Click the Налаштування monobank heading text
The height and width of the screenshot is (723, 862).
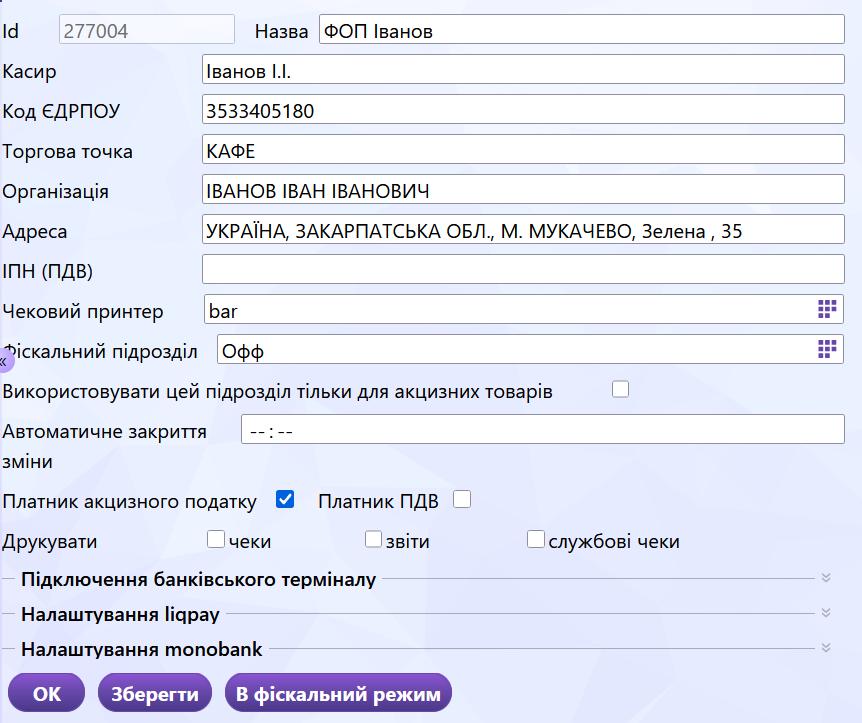pos(141,649)
